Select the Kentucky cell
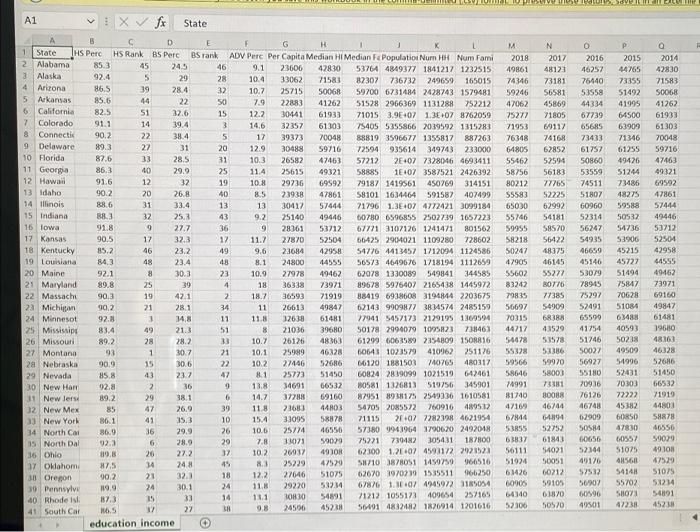 click(x=58, y=250)
